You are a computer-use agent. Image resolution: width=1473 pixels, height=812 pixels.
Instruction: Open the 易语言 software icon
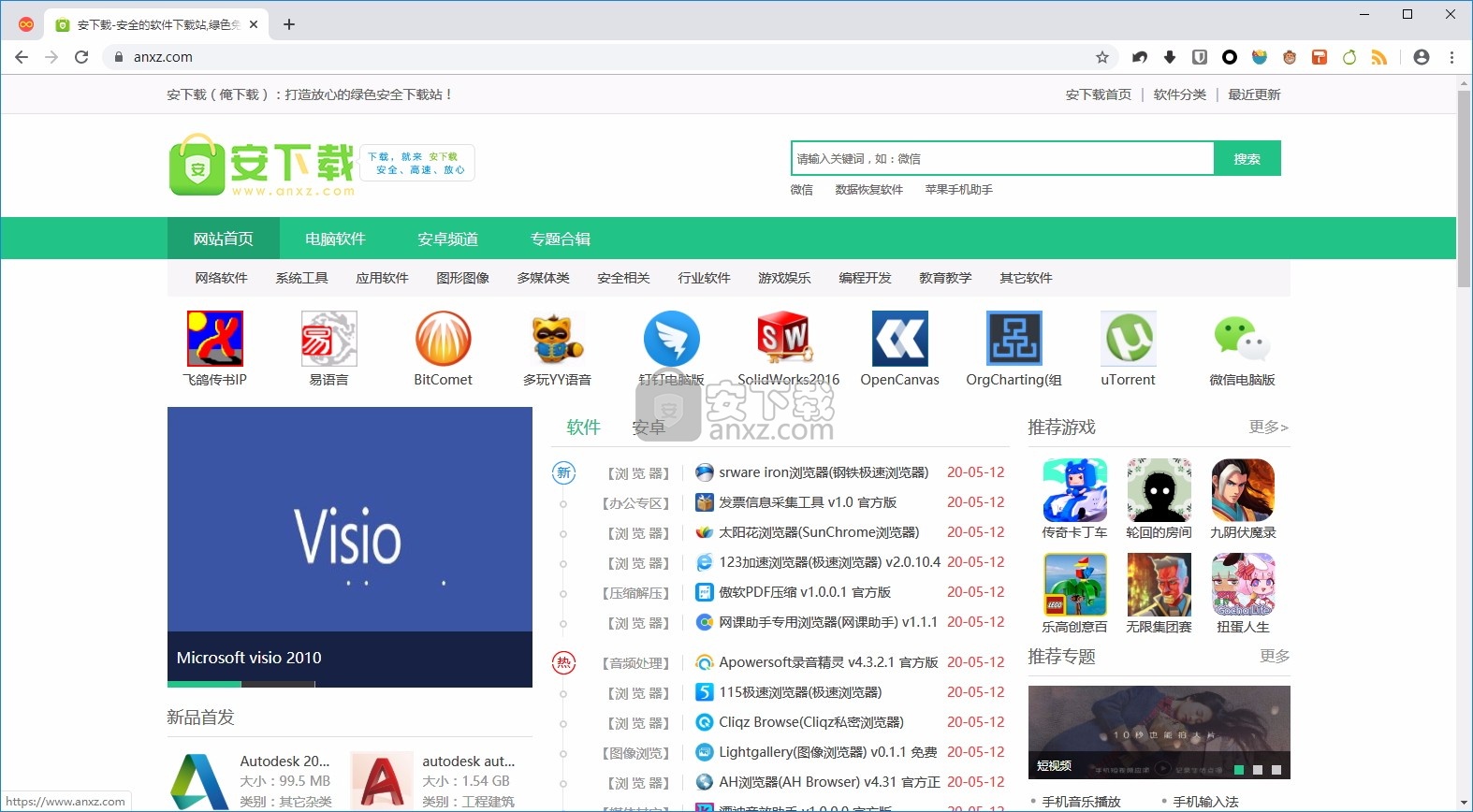[329, 339]
